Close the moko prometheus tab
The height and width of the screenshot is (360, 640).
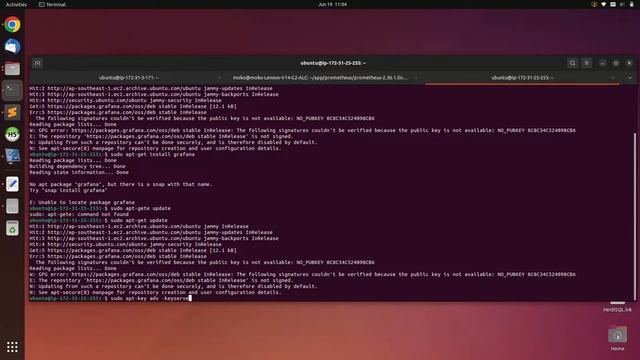point(416,78)
